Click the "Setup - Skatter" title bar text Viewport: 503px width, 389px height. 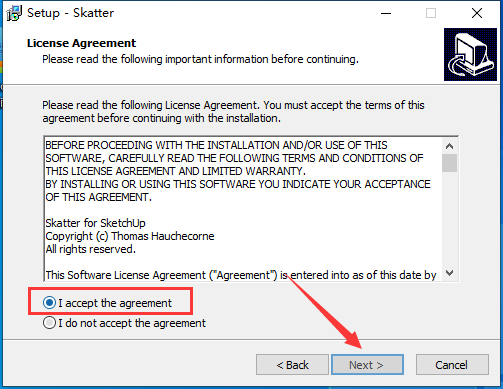(x=70, y=13)
